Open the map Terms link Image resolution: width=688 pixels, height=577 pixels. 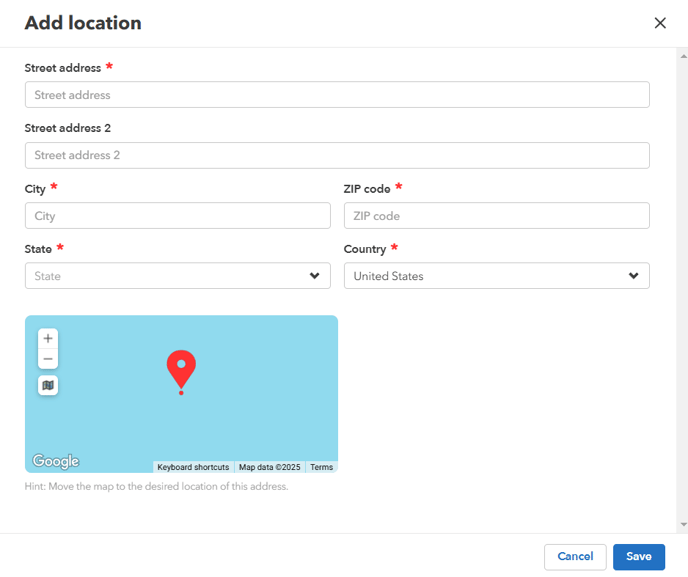[x=321, y=467]
